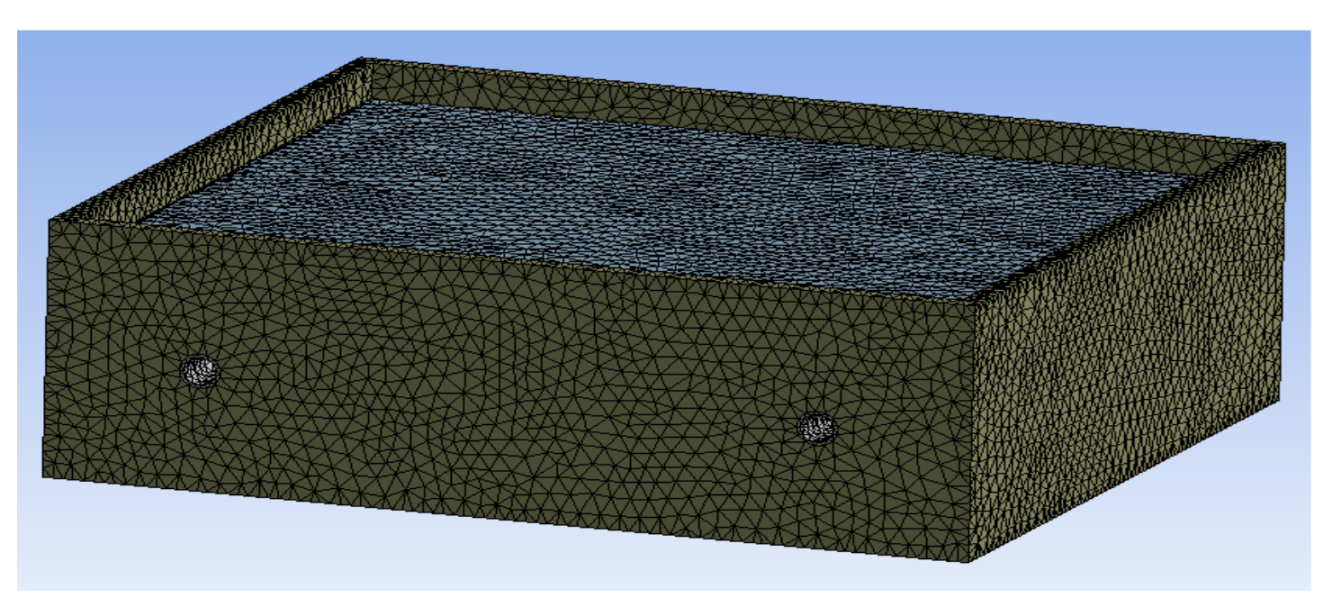
Task: Click the top back-right corner of the box
Action: [1283, 143]
